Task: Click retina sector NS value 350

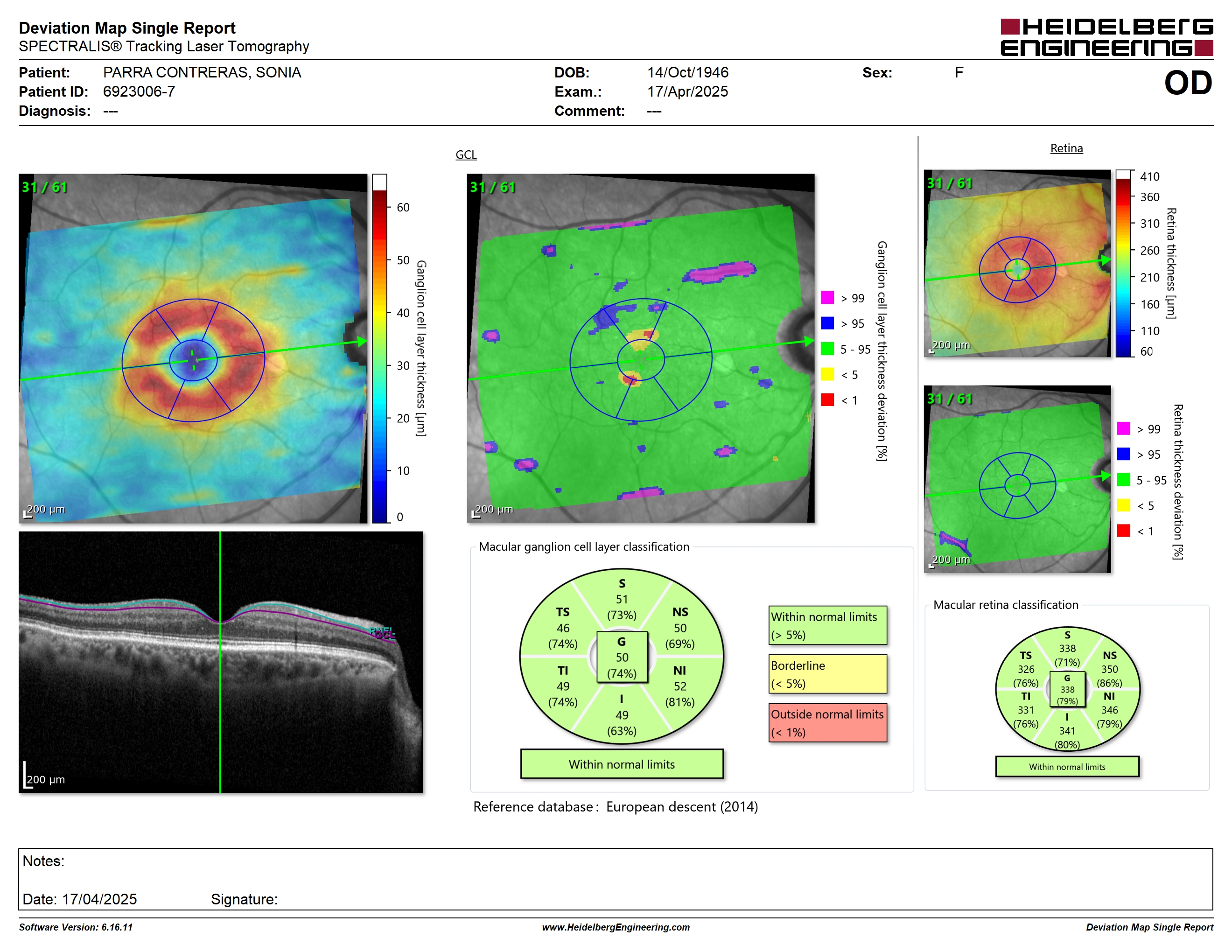Action: [x=1109, y=670]
